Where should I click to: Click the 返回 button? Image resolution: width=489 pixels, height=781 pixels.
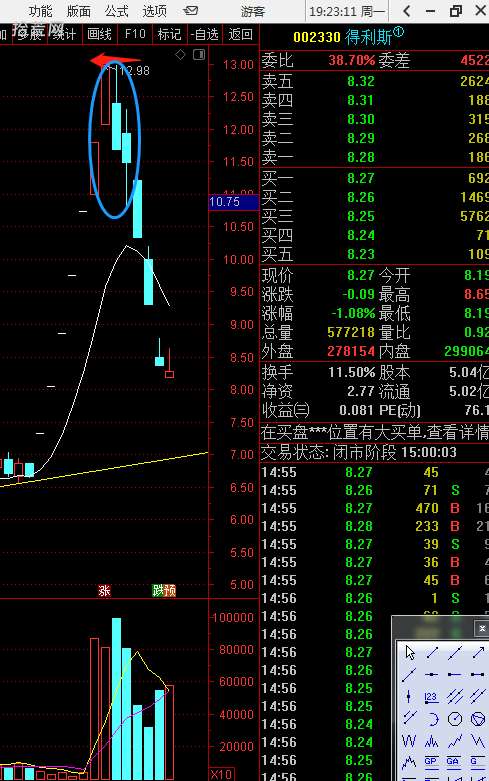pyautogui.click(x=241, y=34)
